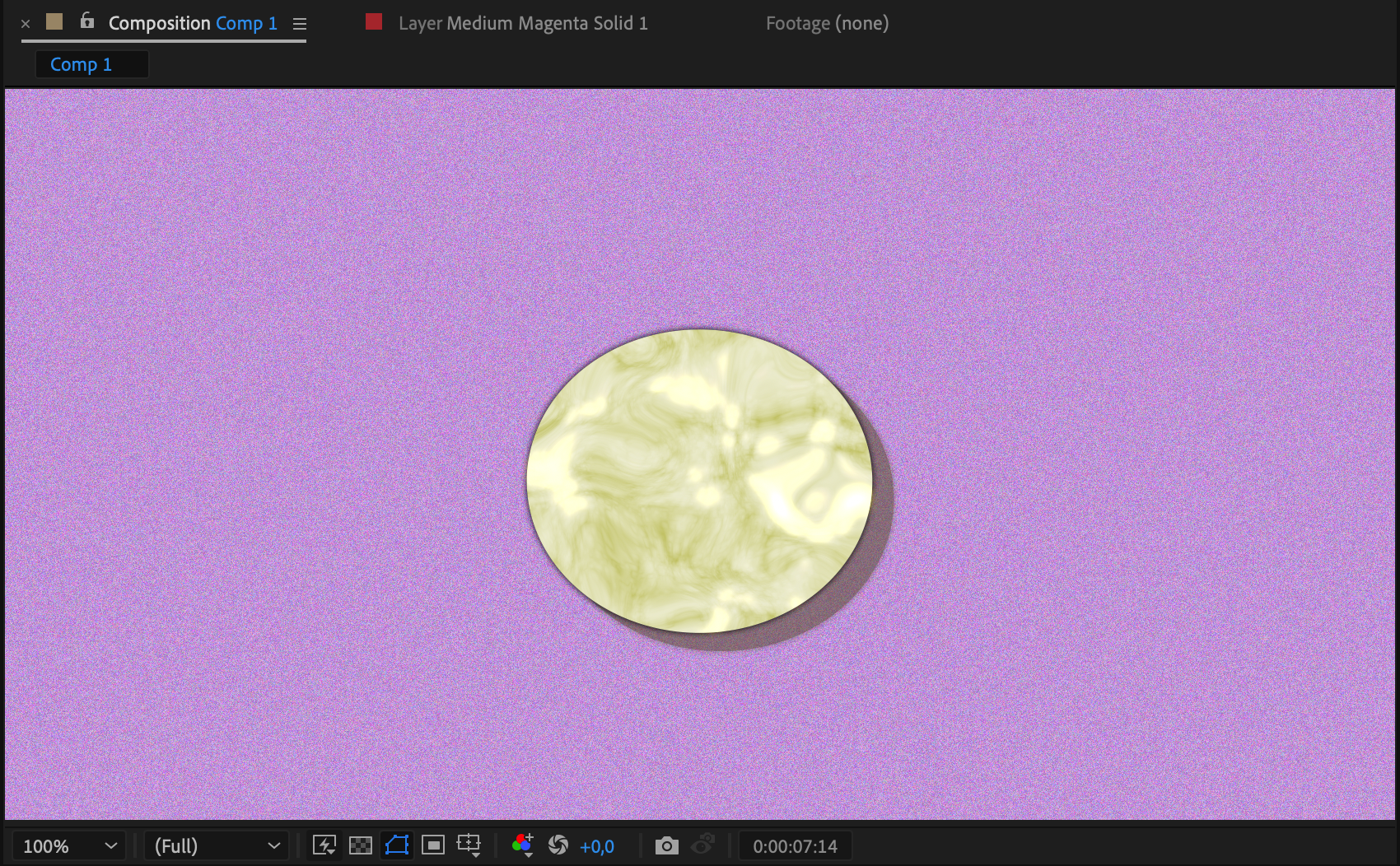Open the Composition panel hamburger menu
The image size is (1400, 866).
coord(300,24)
